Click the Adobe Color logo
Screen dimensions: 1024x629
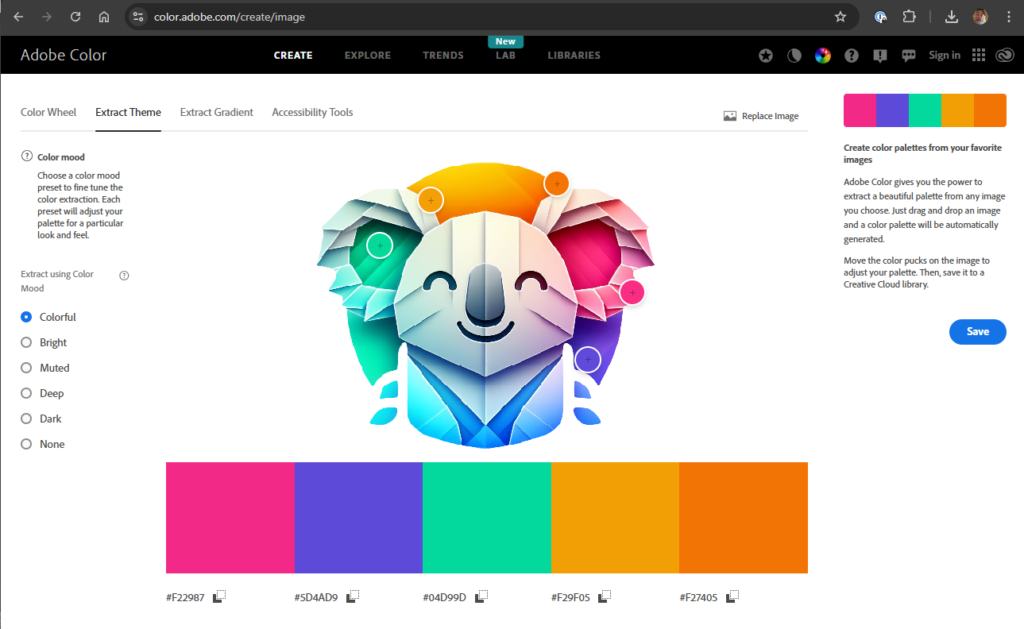[63, 56]
